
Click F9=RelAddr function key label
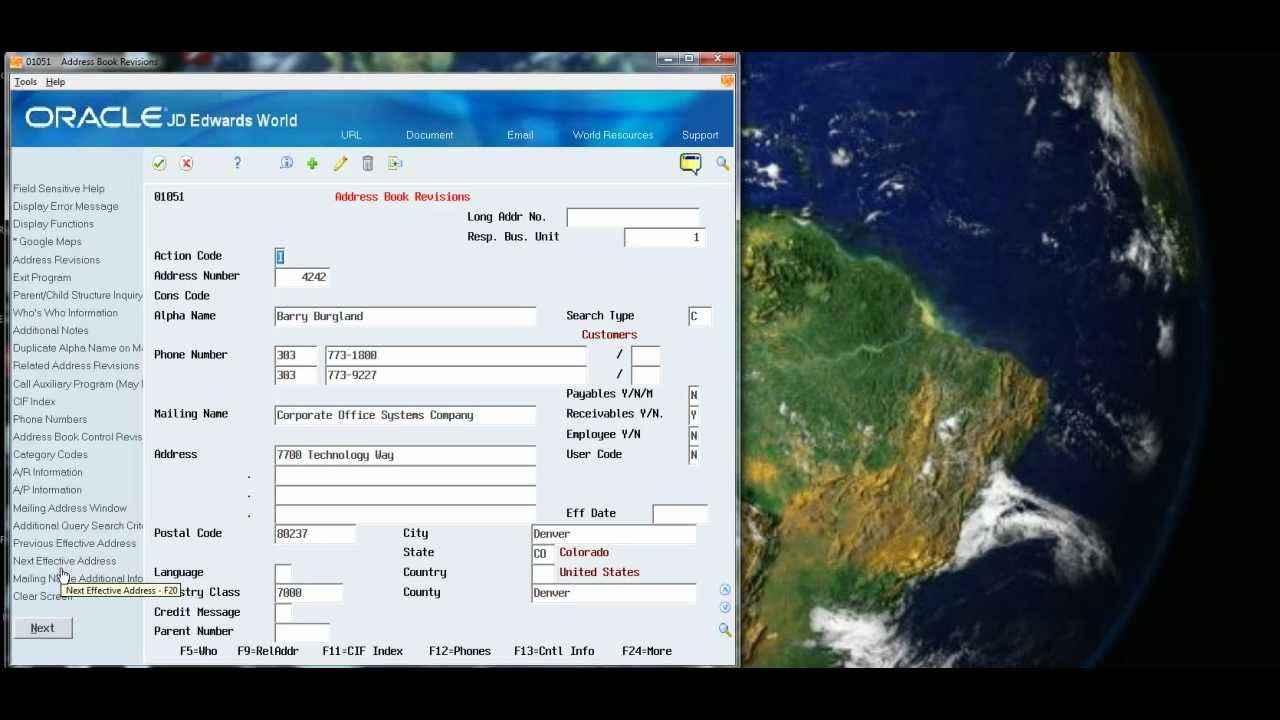(x=268, y=651)
